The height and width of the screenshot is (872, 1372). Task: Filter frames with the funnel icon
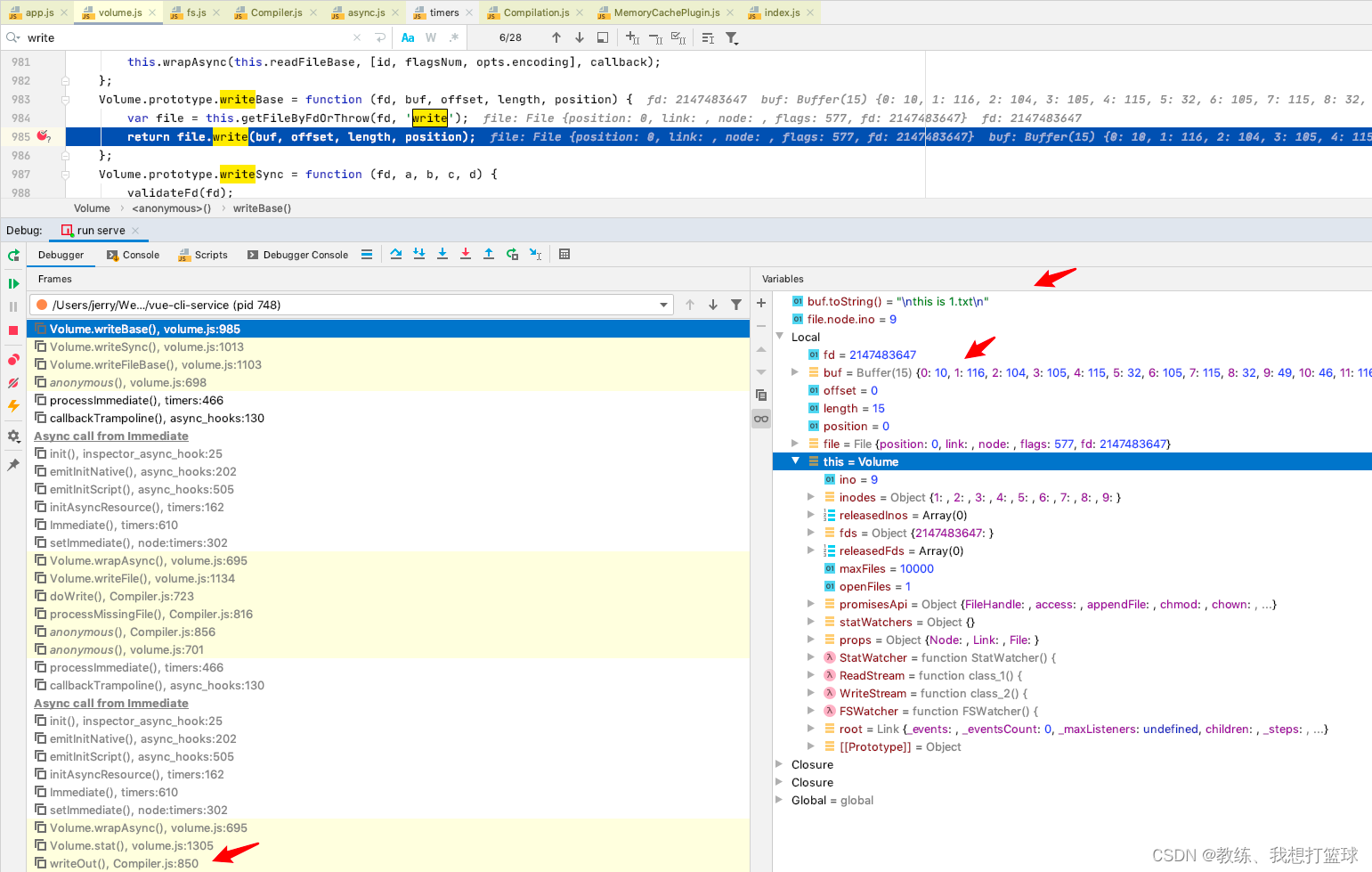pos(736,305)
